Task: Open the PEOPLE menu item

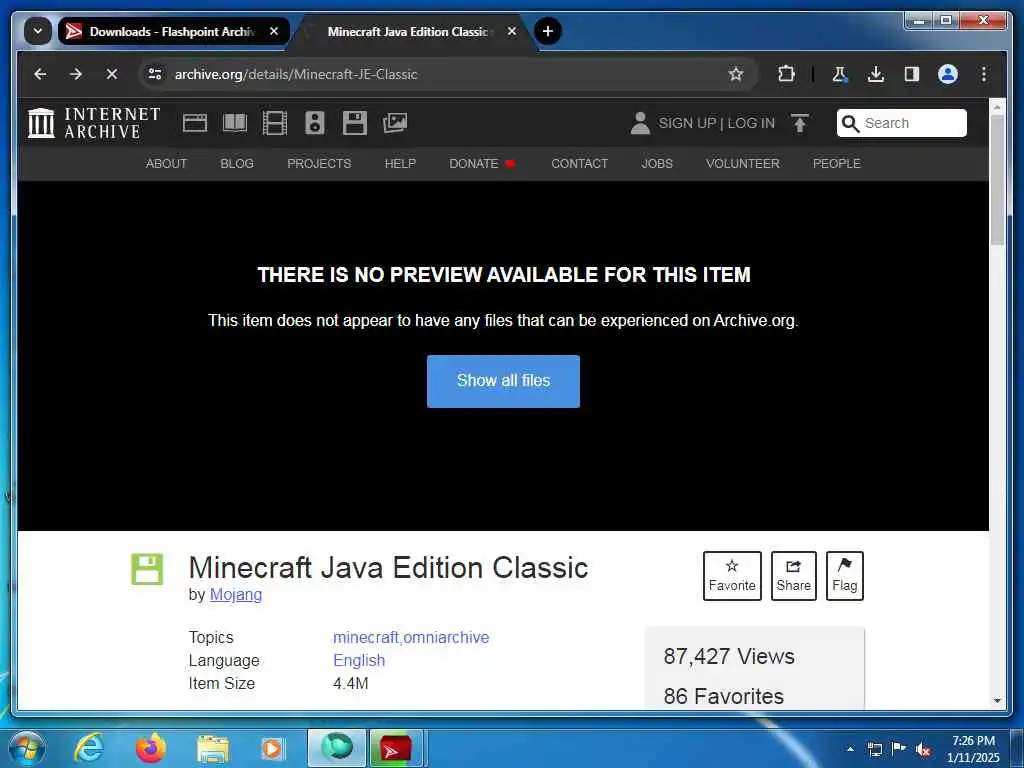Action: point(837,164)
